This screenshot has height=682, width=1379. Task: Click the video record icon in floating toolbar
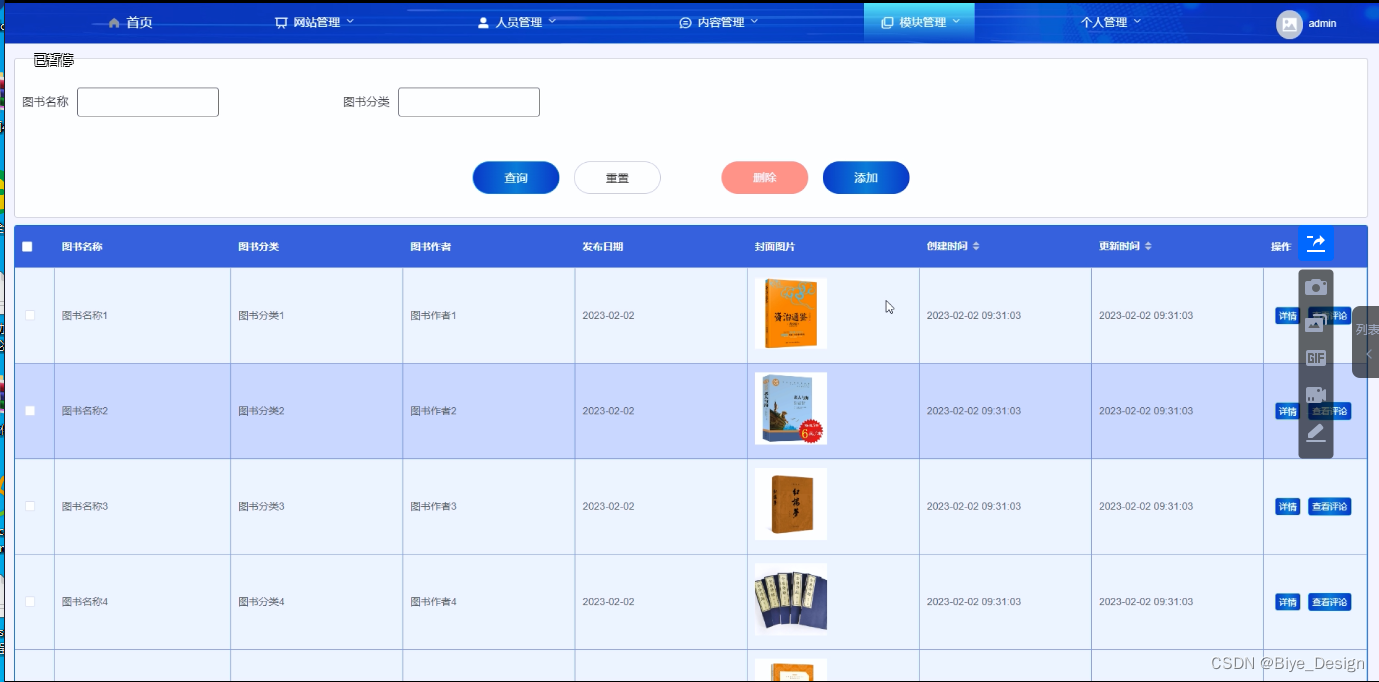tap(1316, 395)
